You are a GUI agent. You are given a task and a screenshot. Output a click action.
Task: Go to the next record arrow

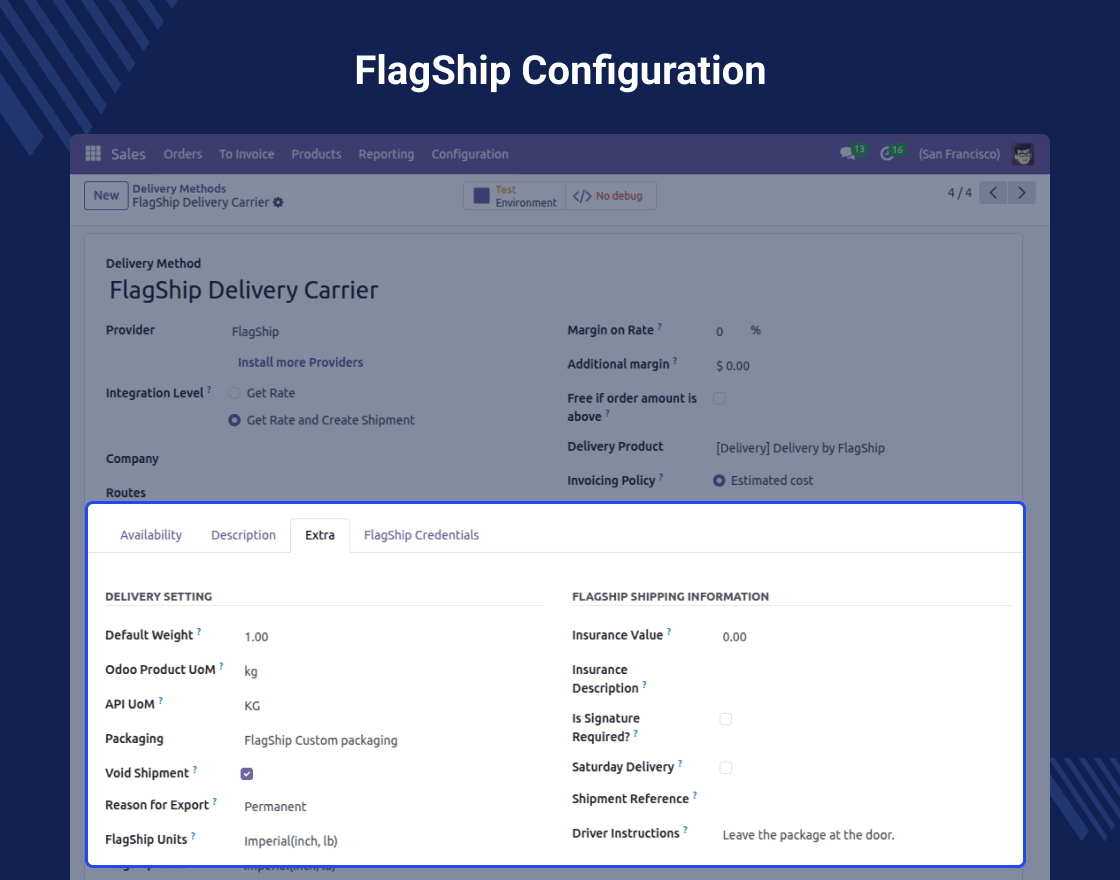click(1021, 193)
